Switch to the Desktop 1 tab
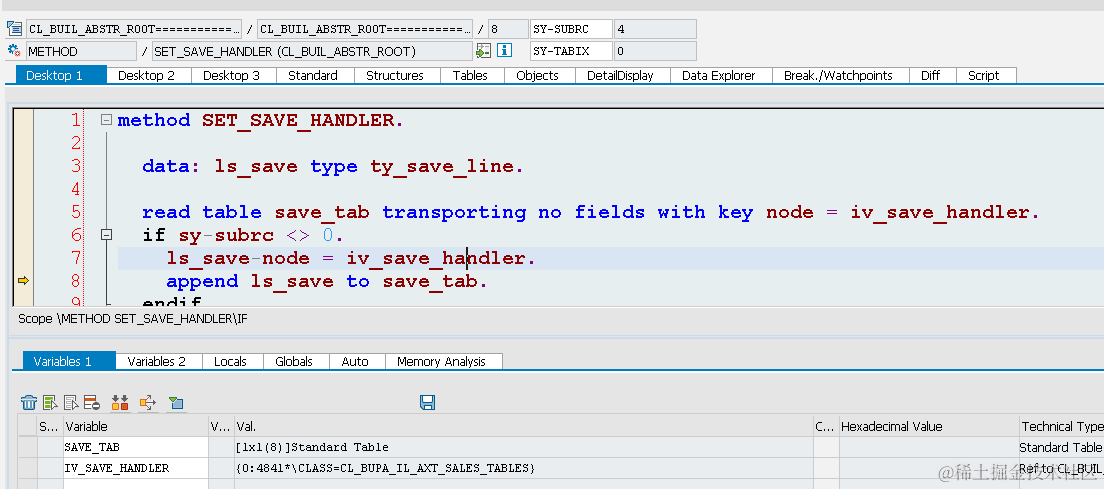This screenshot has height=489, width=1104. [61, 75]
